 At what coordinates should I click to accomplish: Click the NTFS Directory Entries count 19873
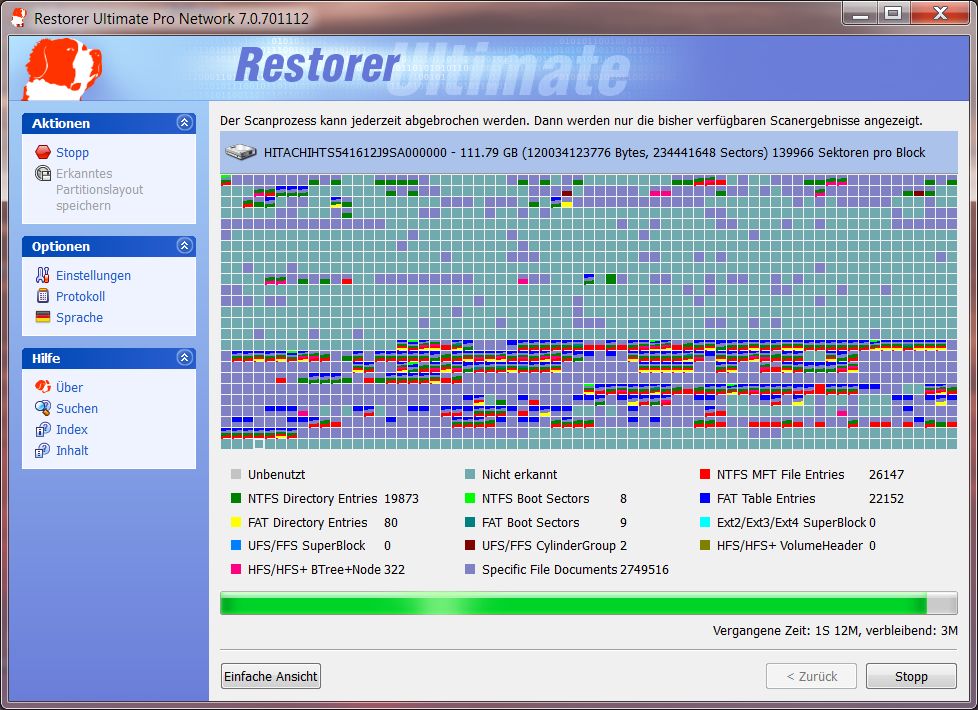point(401,498)
